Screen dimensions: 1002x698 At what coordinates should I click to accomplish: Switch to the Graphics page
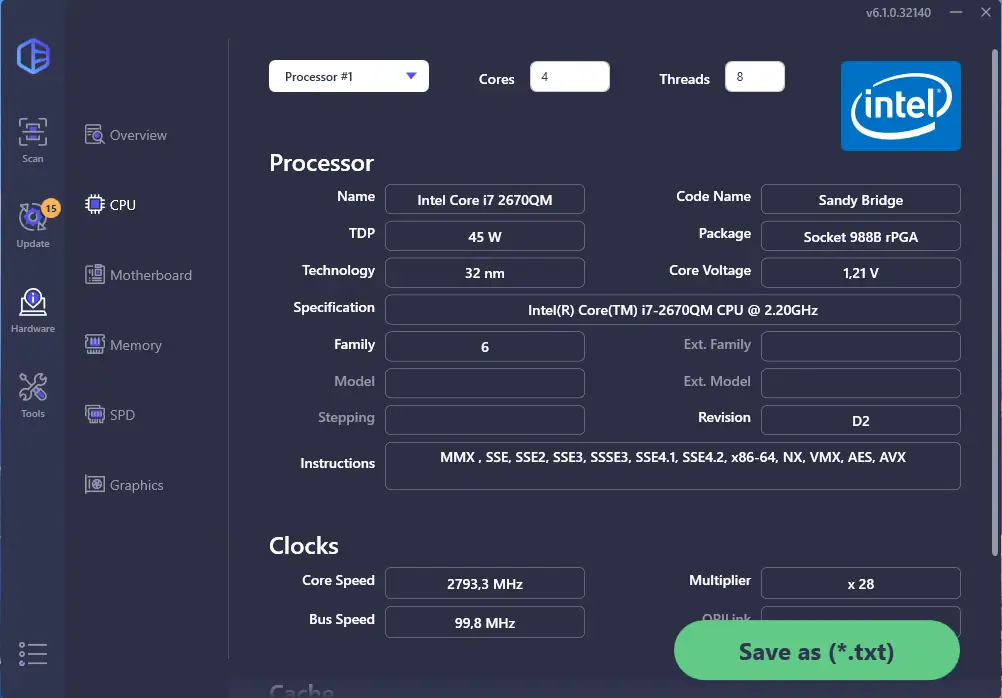click(124, 485)
